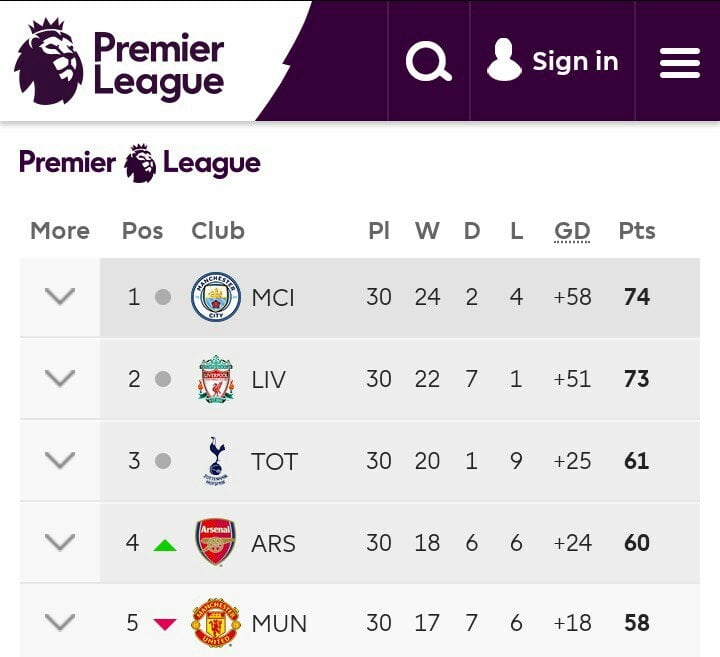Click the Tottenham club crest
This screenshot has width=720, height=657.
pos(216,461)
